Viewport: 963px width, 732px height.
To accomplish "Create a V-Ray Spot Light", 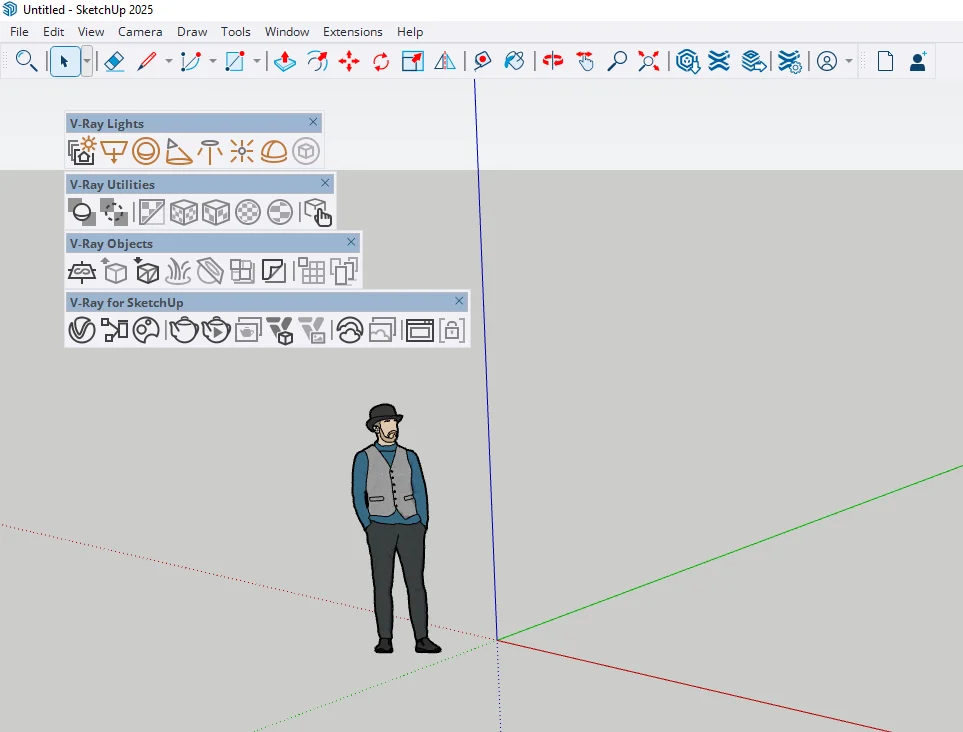I will pyautogui.click(x=178, y=151).
